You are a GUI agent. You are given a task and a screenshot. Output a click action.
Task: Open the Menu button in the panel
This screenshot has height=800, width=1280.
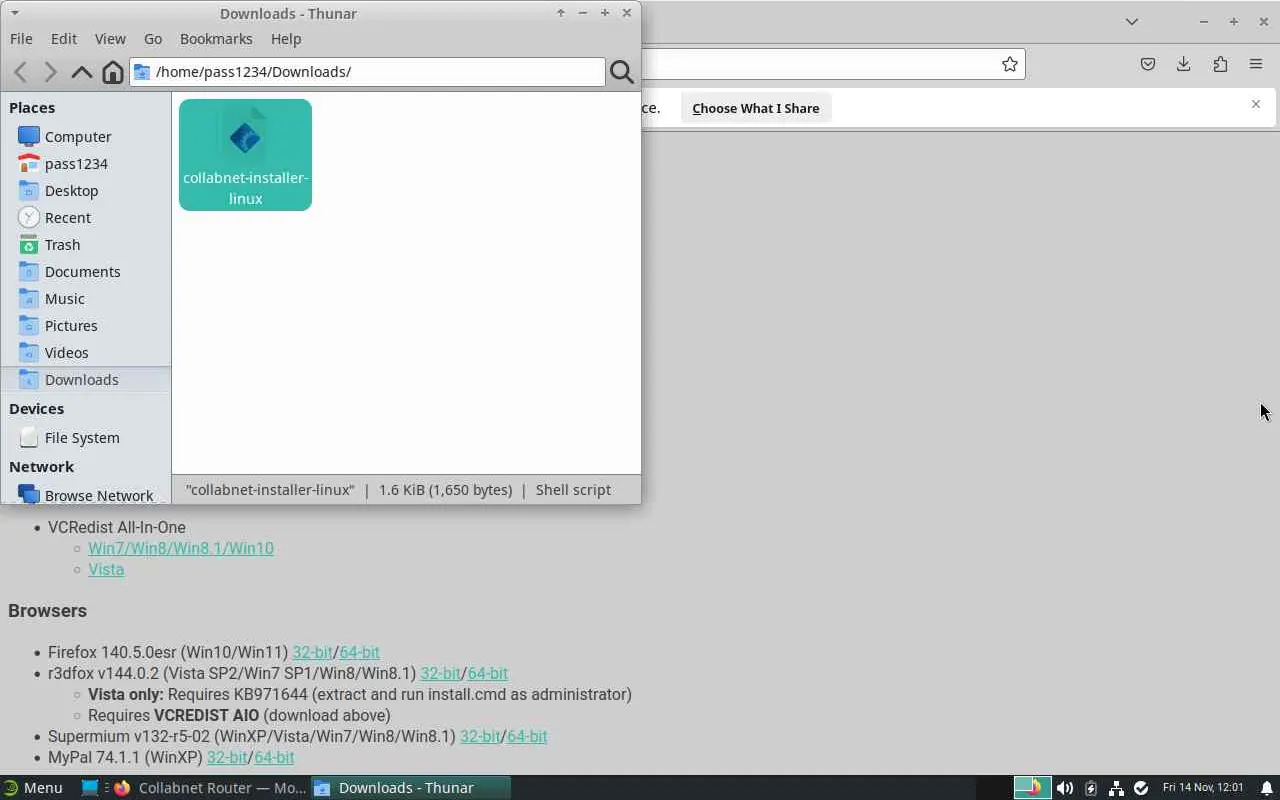coord(34,788)
